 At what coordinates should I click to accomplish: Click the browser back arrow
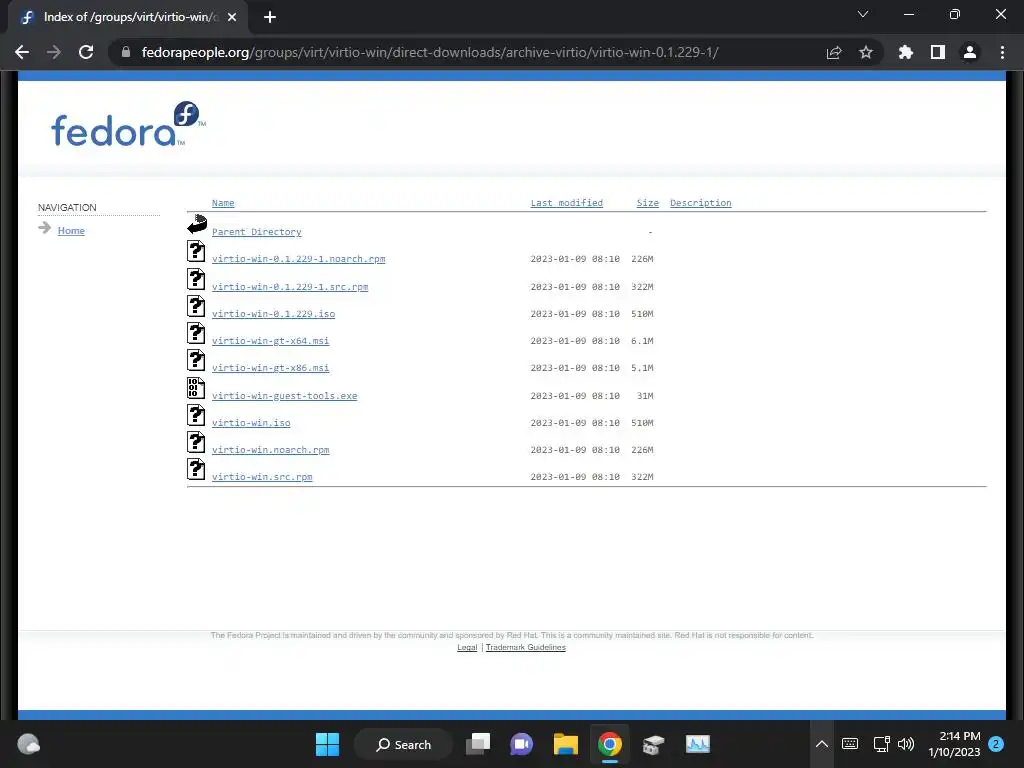pos(22,52)
